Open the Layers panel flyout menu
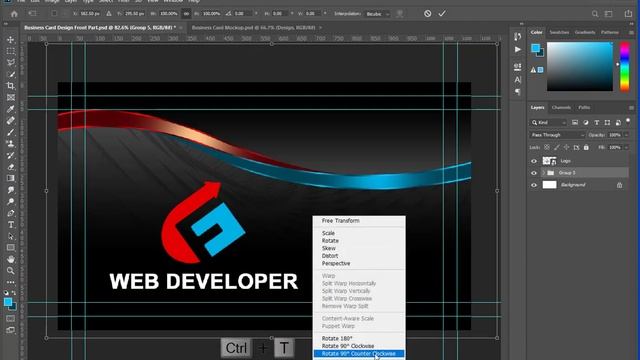The width and height of the screenshot is (640, 360). (631, 108)
